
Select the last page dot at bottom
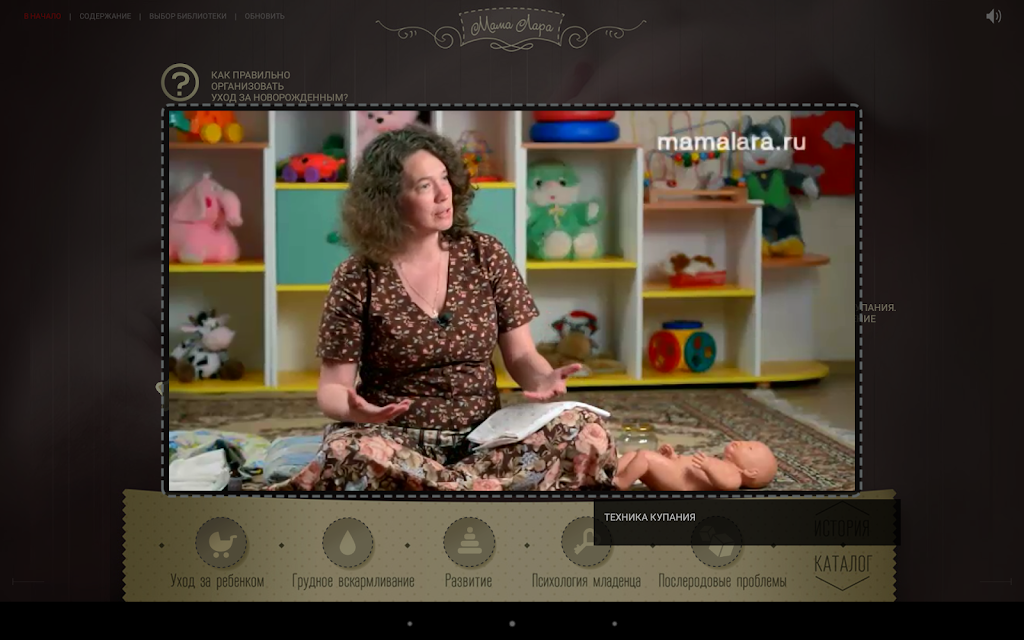click(x=615, y=624)
